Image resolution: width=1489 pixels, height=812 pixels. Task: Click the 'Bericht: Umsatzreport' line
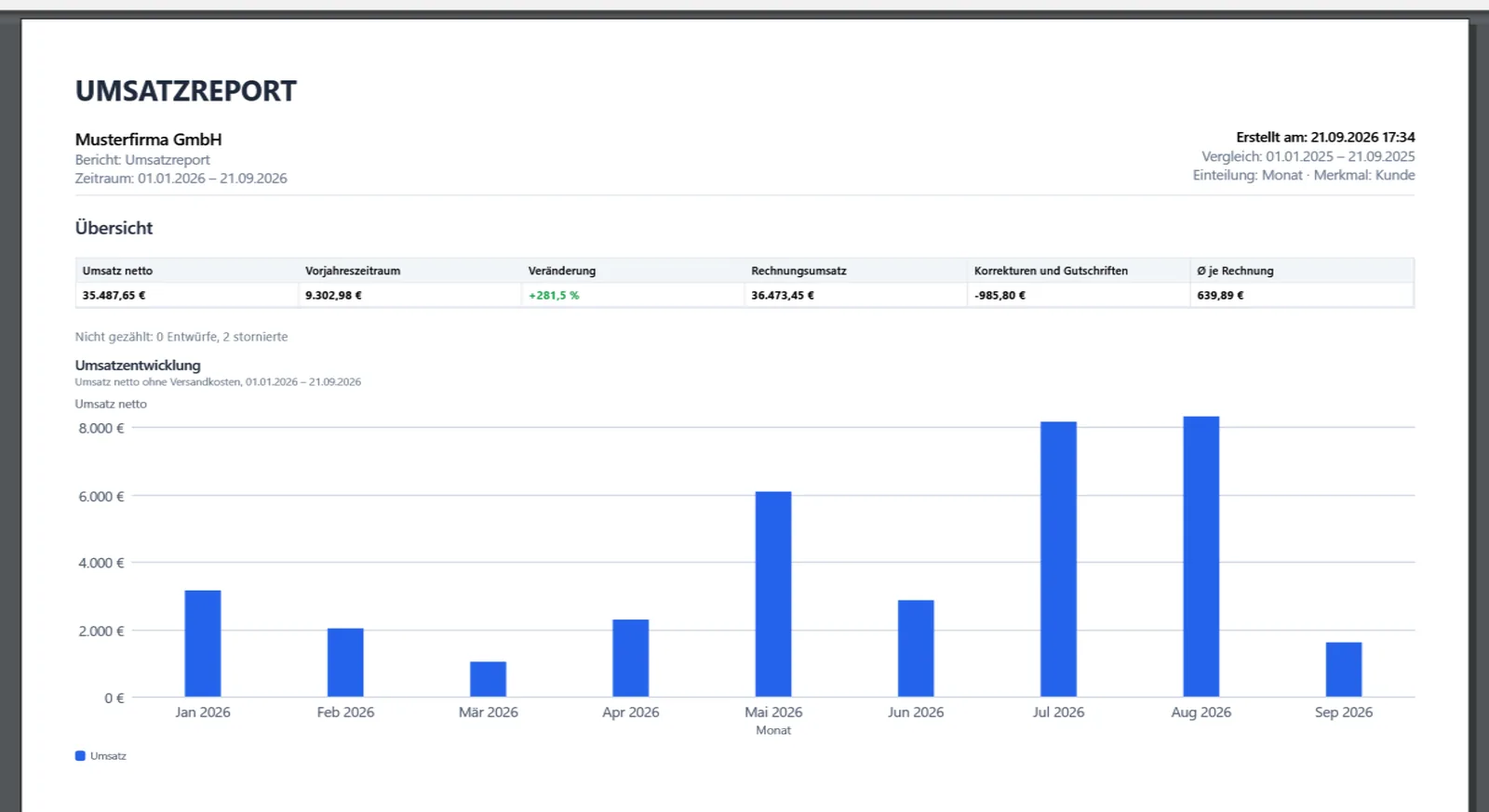[142, 160]
